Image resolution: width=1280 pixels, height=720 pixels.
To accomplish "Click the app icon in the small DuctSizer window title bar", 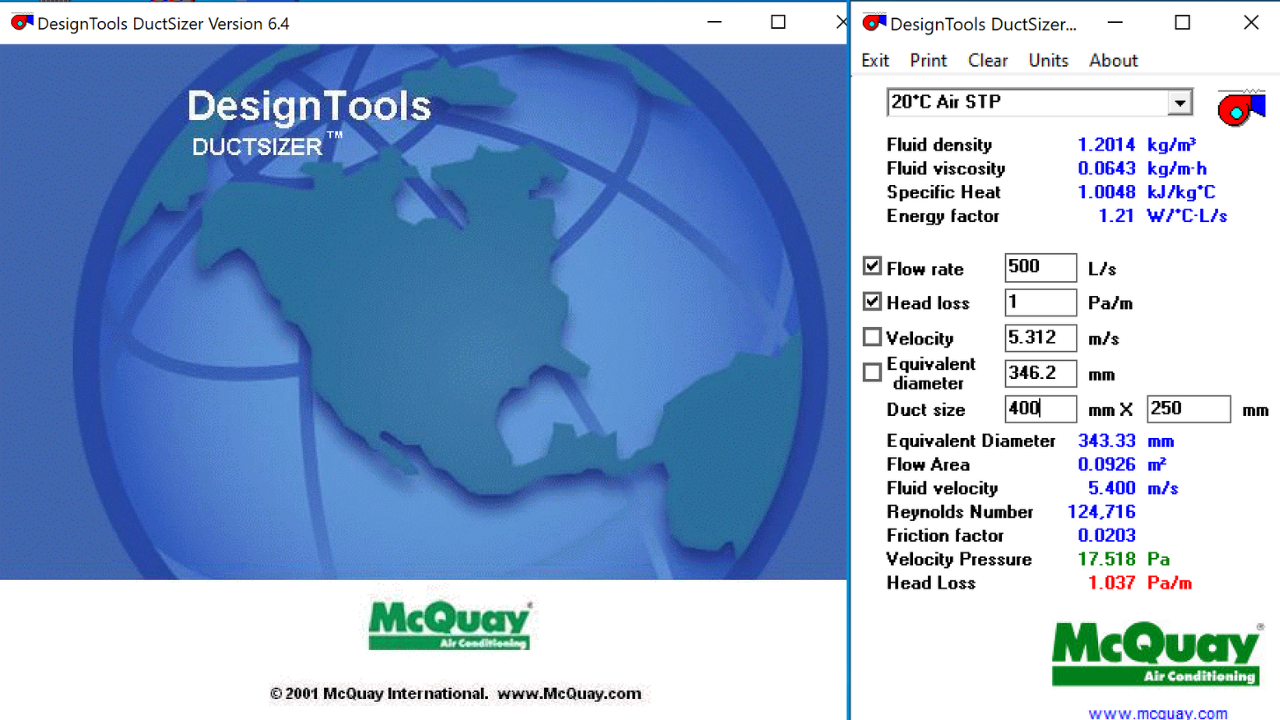I will [874, 23].
